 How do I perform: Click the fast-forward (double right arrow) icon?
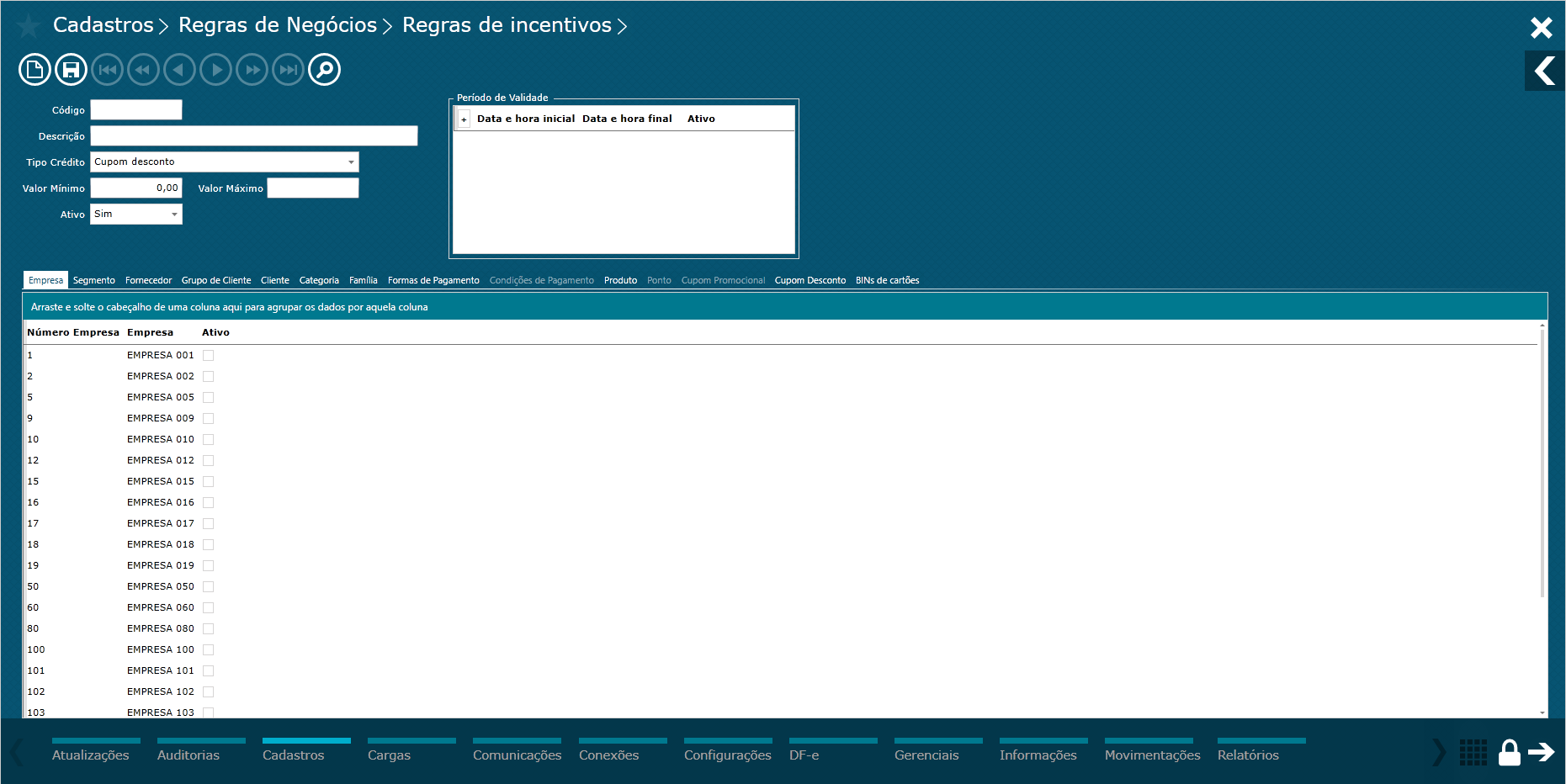[252, 70]
